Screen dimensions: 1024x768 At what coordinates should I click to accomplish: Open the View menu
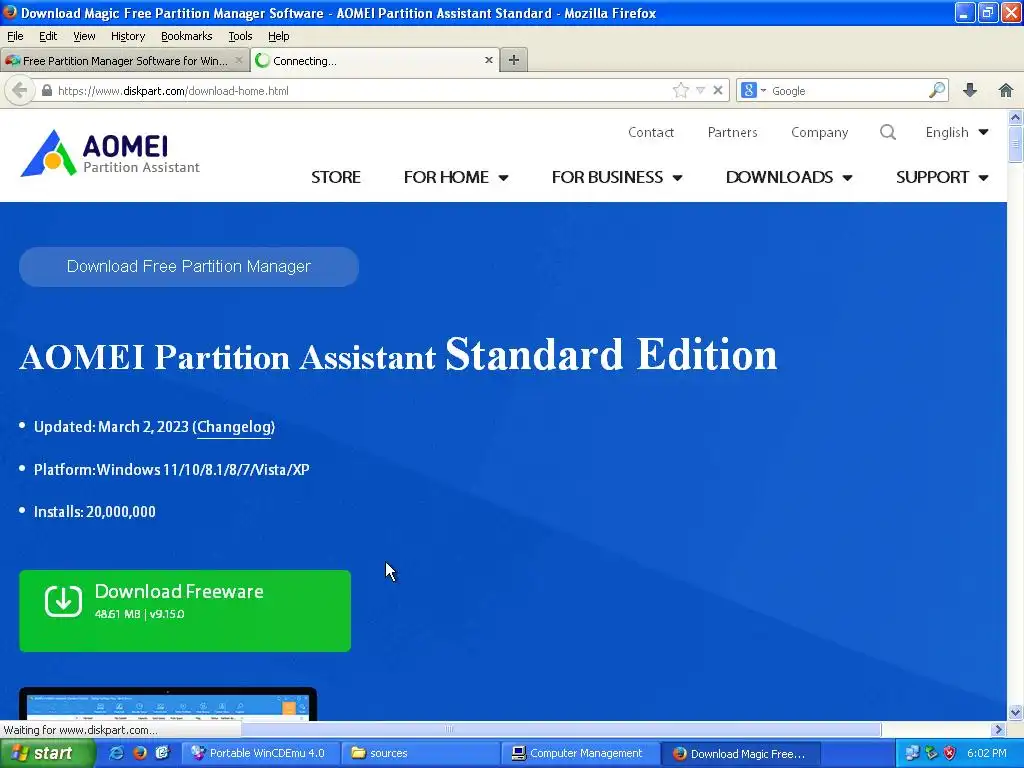[84, 36]
